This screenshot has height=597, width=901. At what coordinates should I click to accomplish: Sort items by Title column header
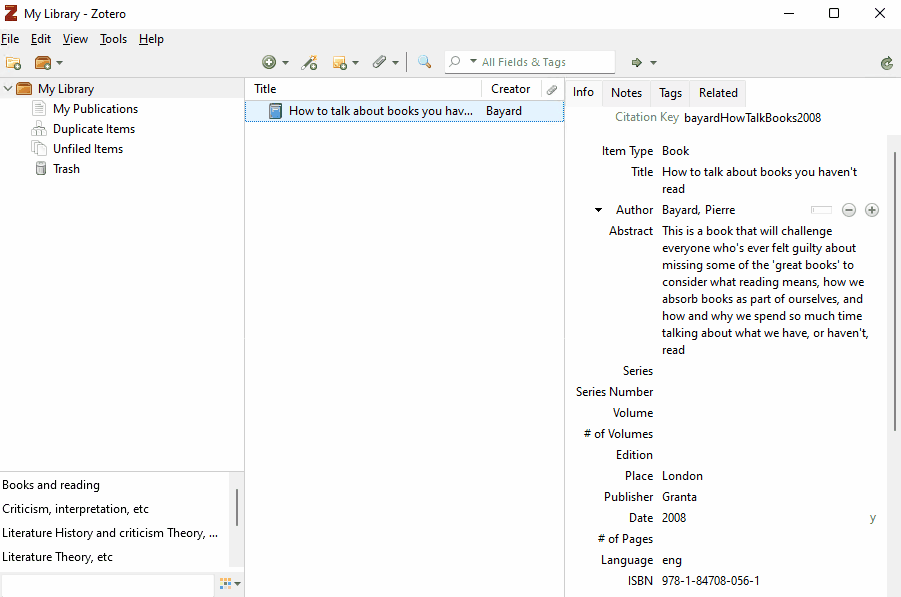363,89
